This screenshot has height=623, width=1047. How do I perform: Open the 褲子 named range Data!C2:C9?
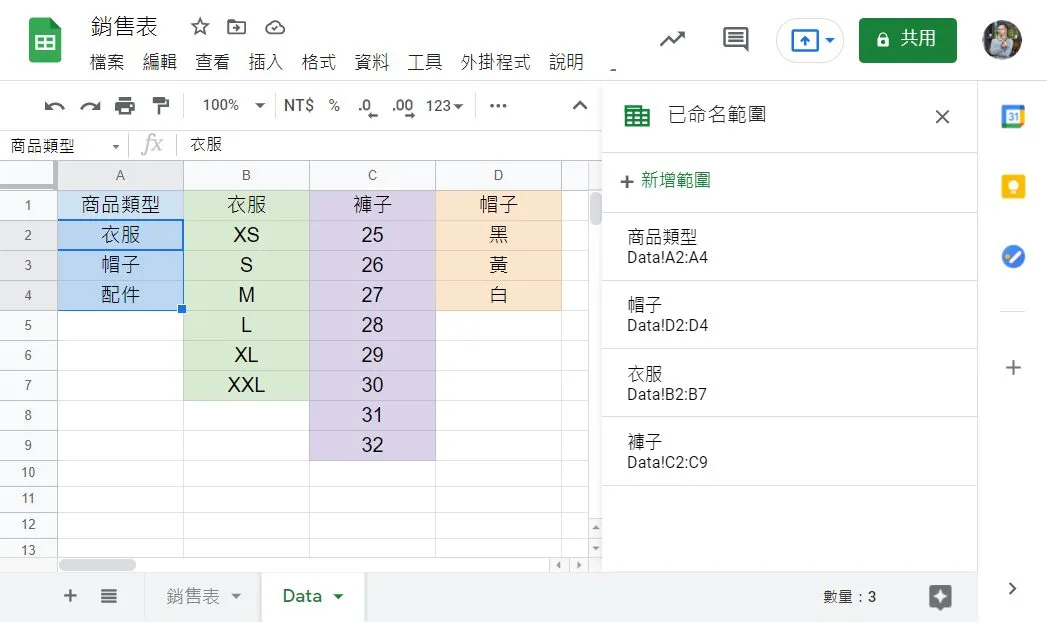tap(789, 451)
